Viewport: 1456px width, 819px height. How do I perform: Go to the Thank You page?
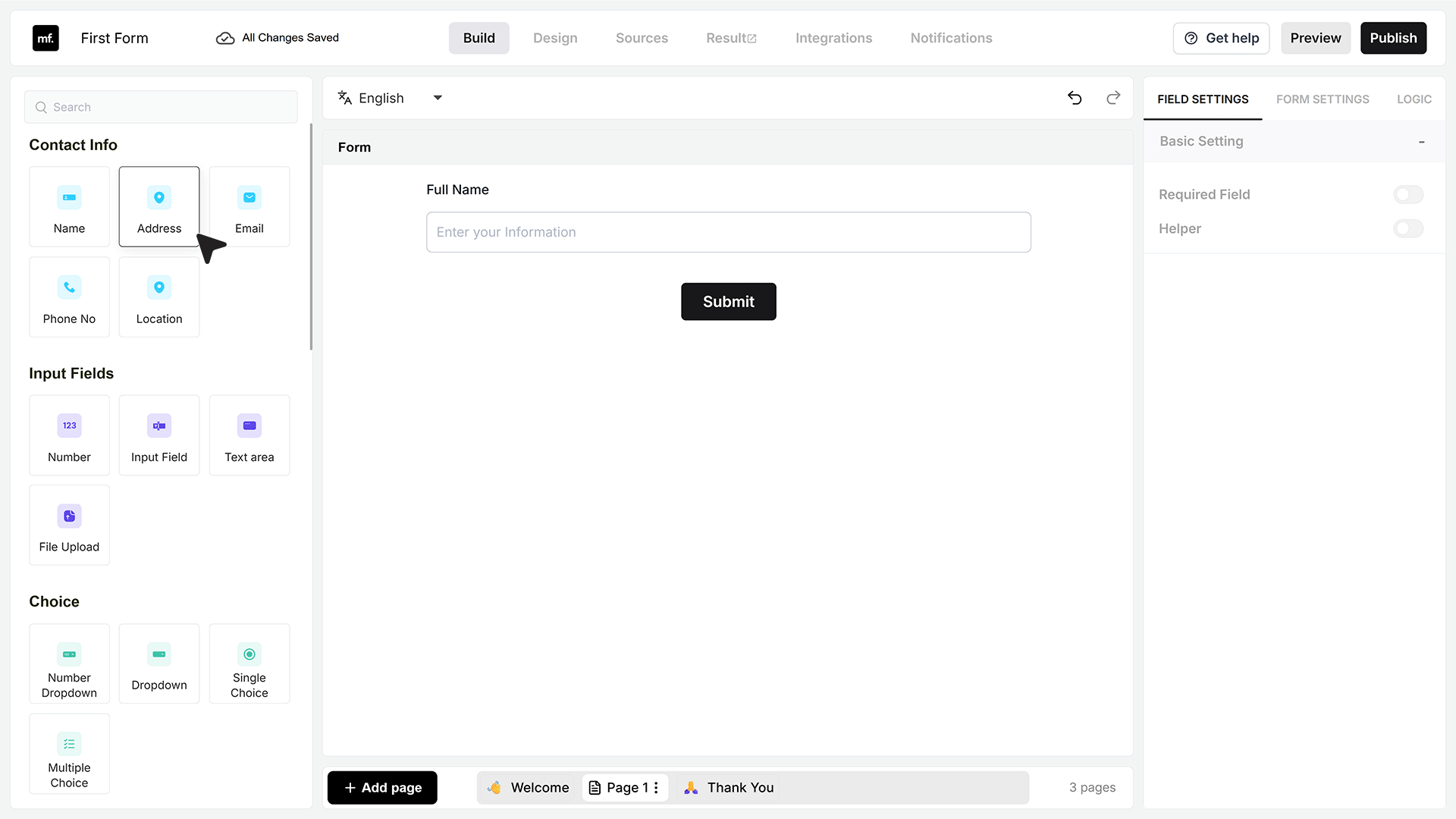[730, 788]
